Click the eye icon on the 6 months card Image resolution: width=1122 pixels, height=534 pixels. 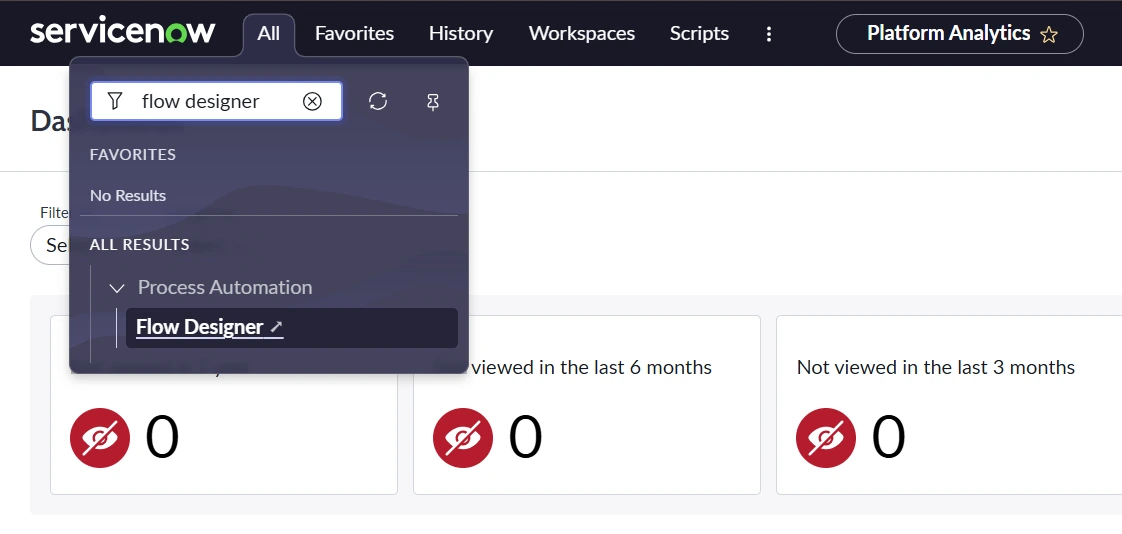click(x=463, y=437)
